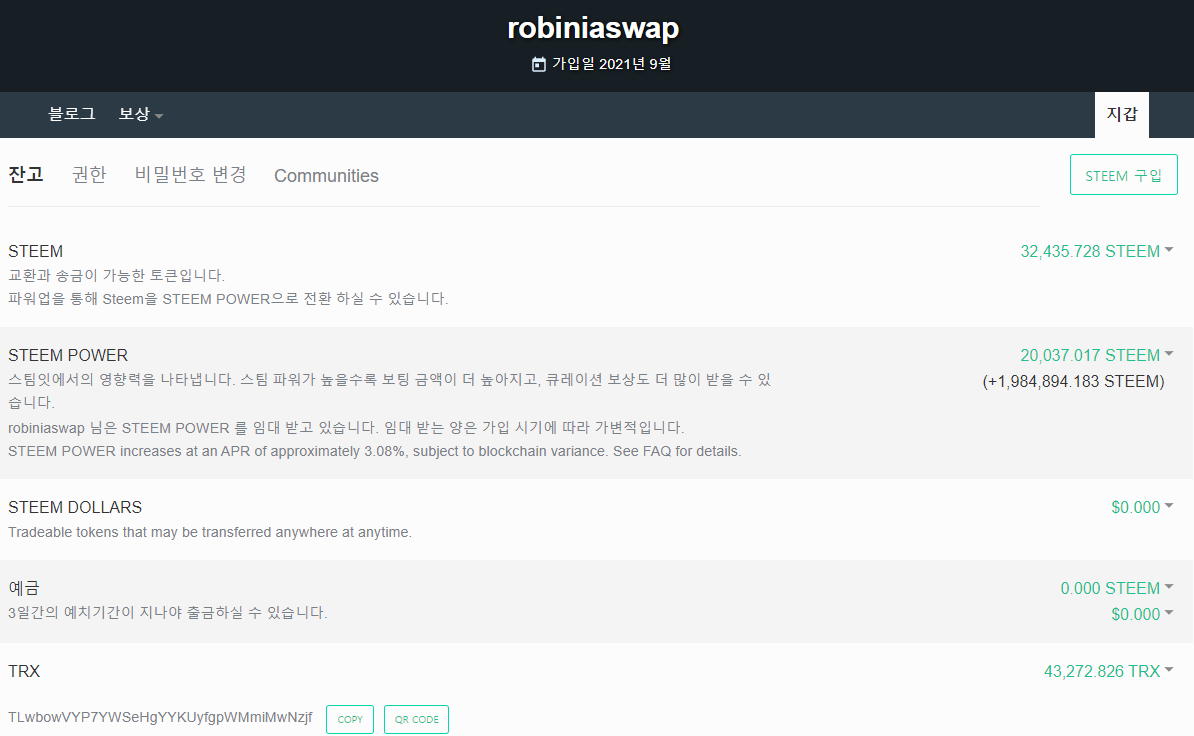Expand the 20,037.017 STEEM power dropdown
The height and width of the screenshot is (736, 1194).
pos(1097,355)
